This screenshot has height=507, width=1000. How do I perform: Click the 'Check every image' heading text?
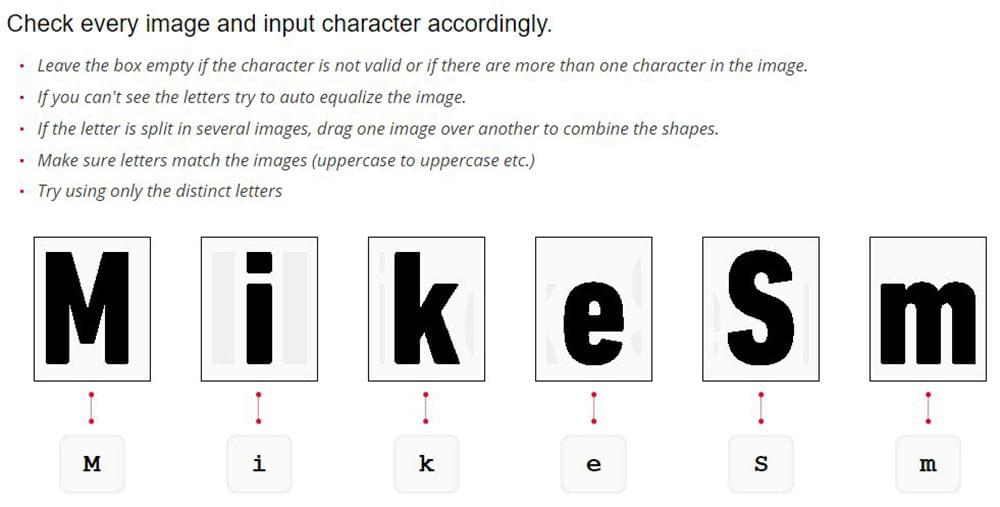tap(279, 24)
